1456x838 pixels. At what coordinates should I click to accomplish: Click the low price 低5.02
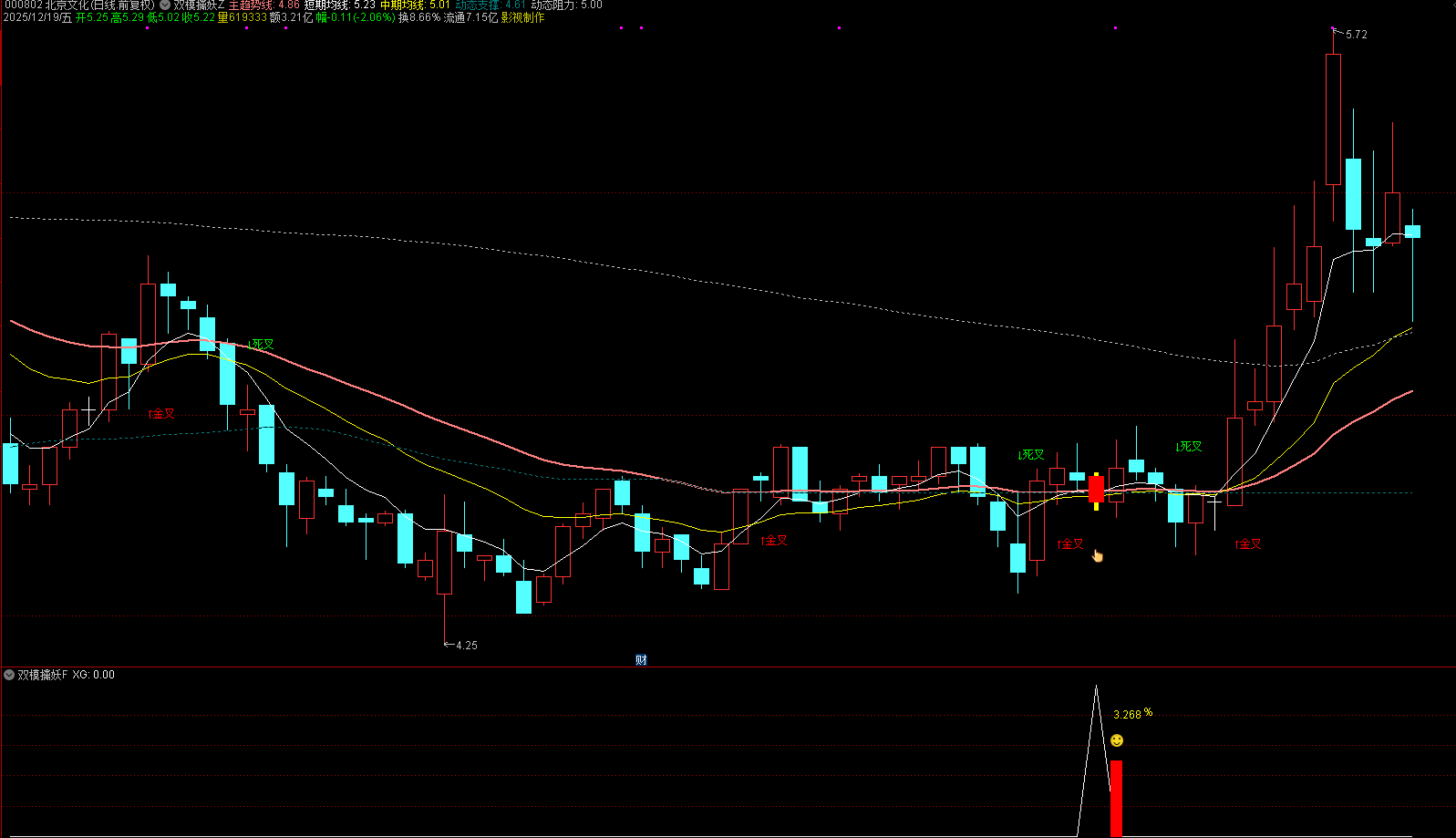163,17
